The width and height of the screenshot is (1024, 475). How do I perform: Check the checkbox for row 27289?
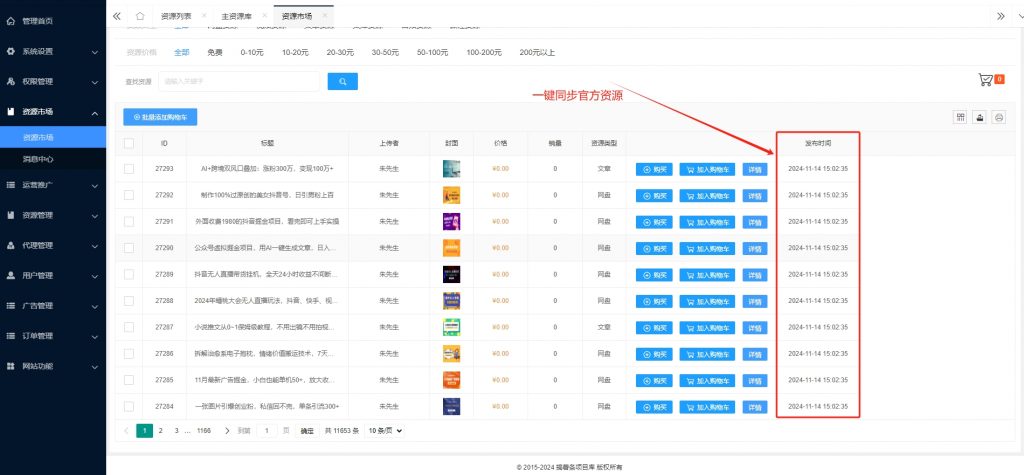pyautogui.click(x=129, y=274)
